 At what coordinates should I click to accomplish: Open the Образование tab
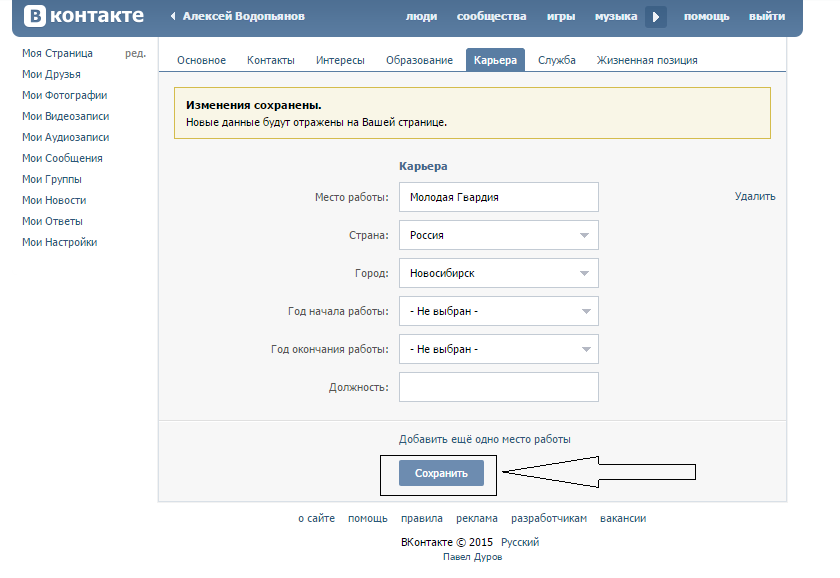point(419,60)
